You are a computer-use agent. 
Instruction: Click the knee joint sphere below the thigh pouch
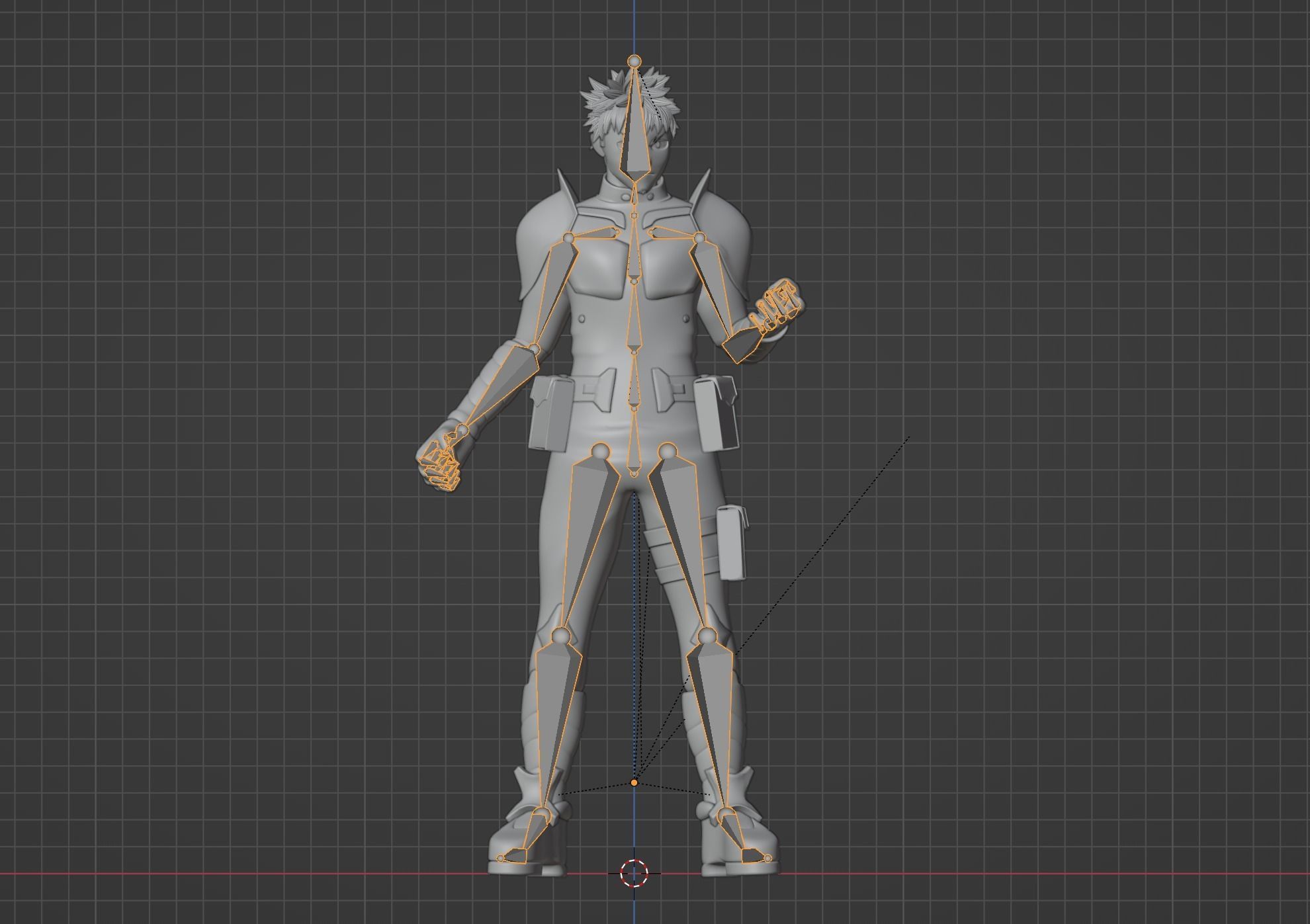click(x=707, y=636)
